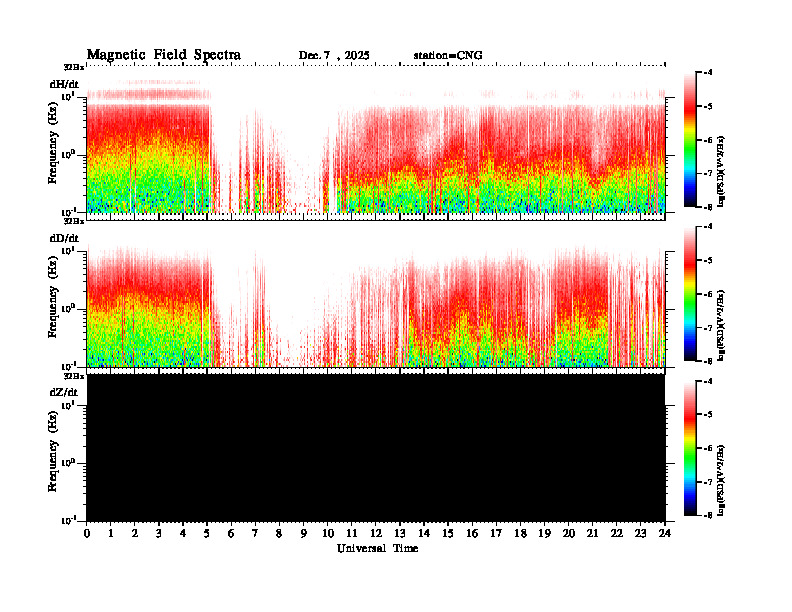Click hour tick label "8" on time axis

(279, 533)
